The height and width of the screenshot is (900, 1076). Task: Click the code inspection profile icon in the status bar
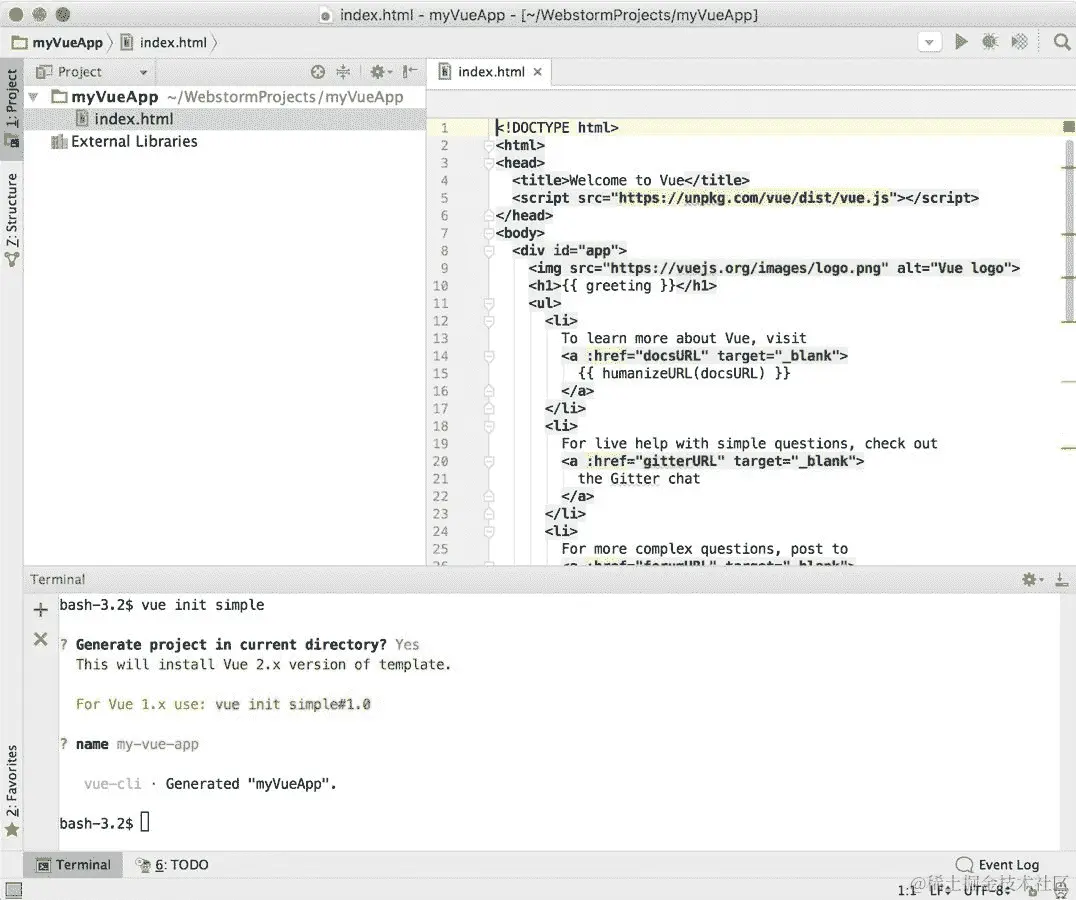[x=1060, y=890]
